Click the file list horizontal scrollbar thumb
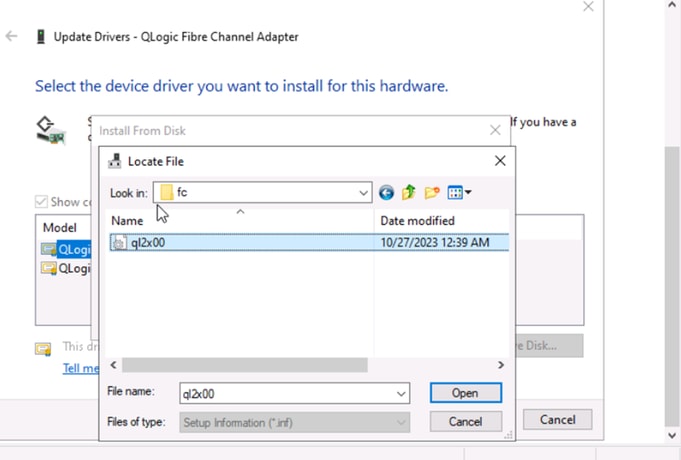The height and width of the screenshot is (460, 681). point(245,365)
